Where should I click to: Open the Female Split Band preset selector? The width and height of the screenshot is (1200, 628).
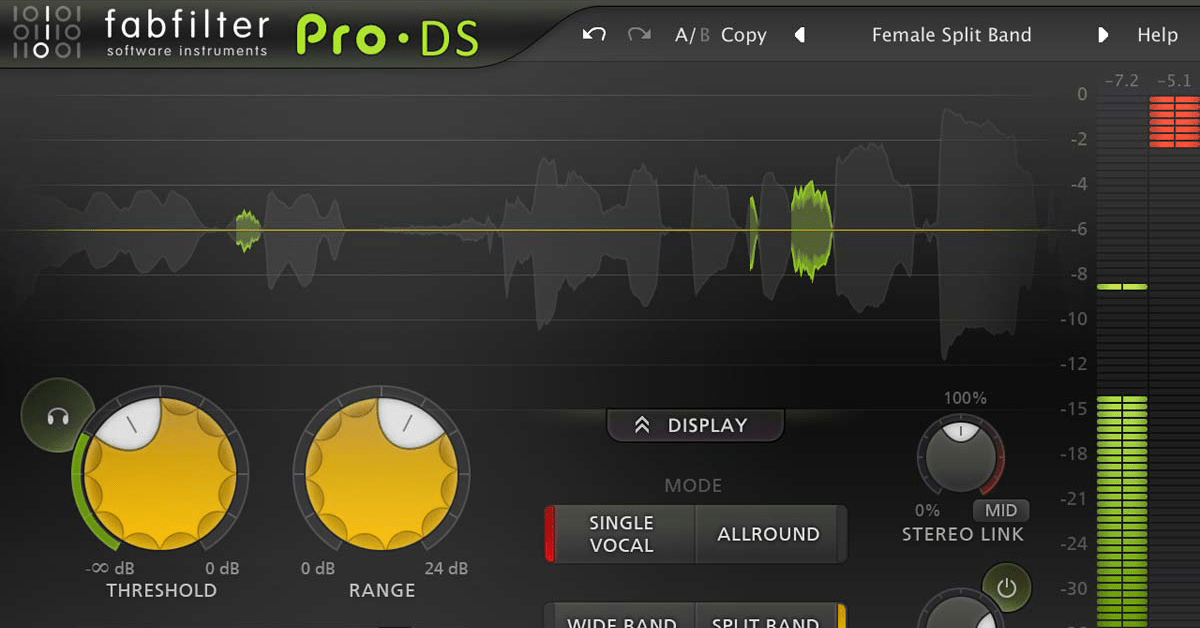point(951,34)
